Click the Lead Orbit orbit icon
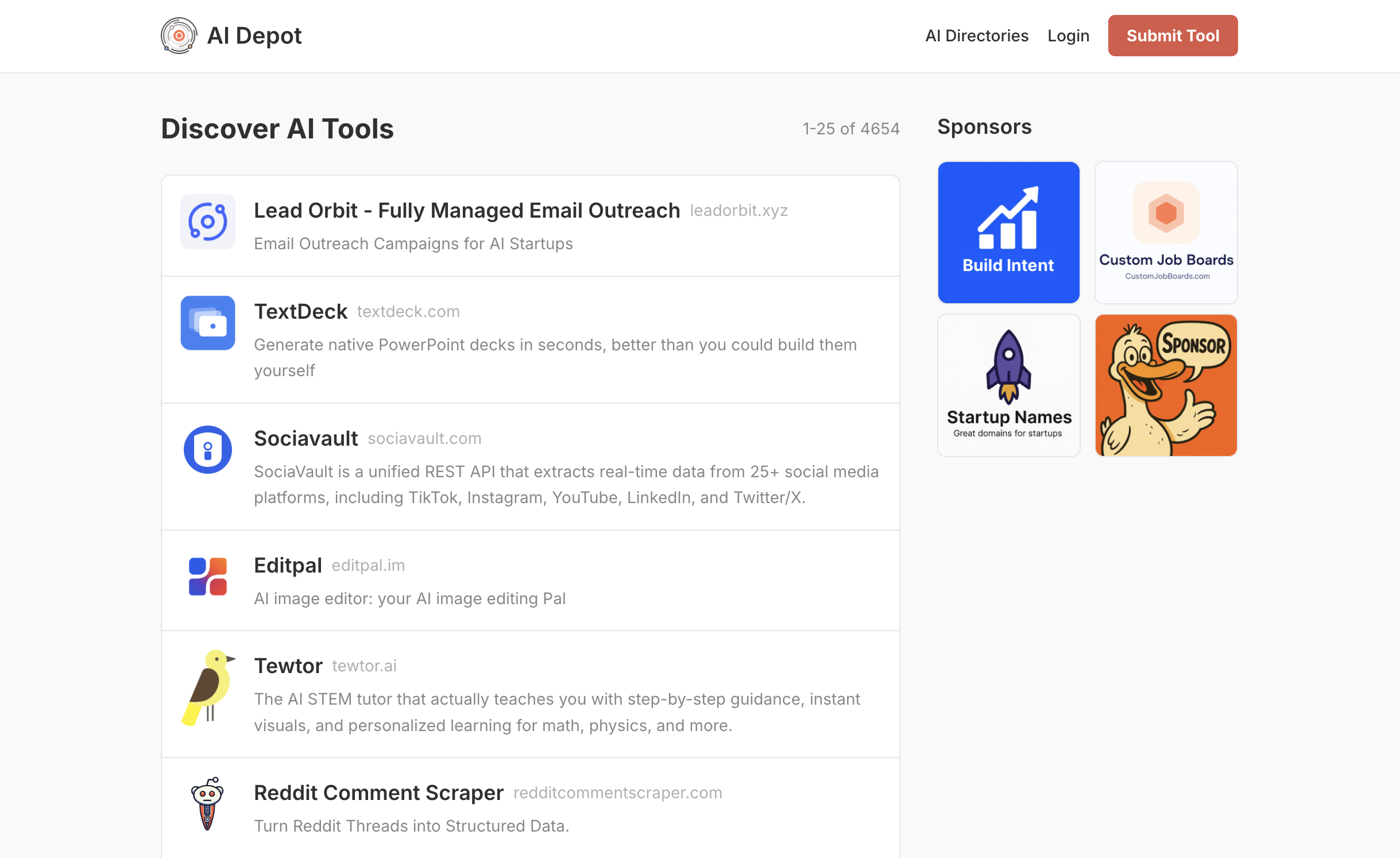 (x=207, y=222)
